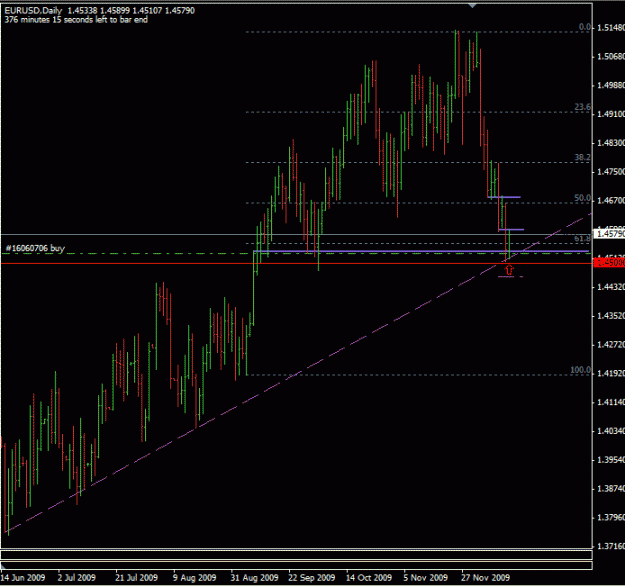Click the 1.3874 price axis label
This screenshot has width=625, height=587.
[610, 489]
